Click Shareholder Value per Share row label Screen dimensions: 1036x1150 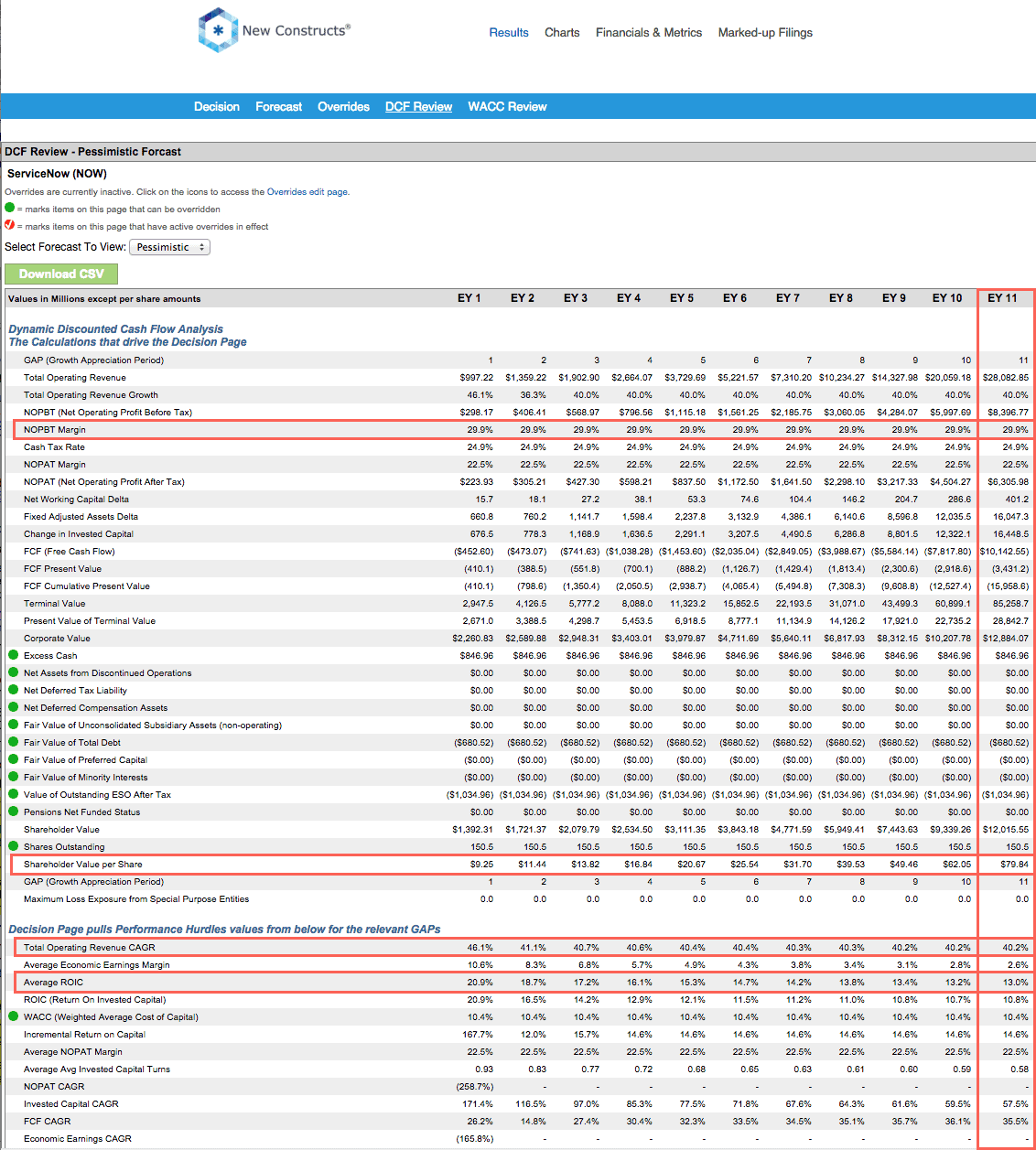click(x=83, y=864)
